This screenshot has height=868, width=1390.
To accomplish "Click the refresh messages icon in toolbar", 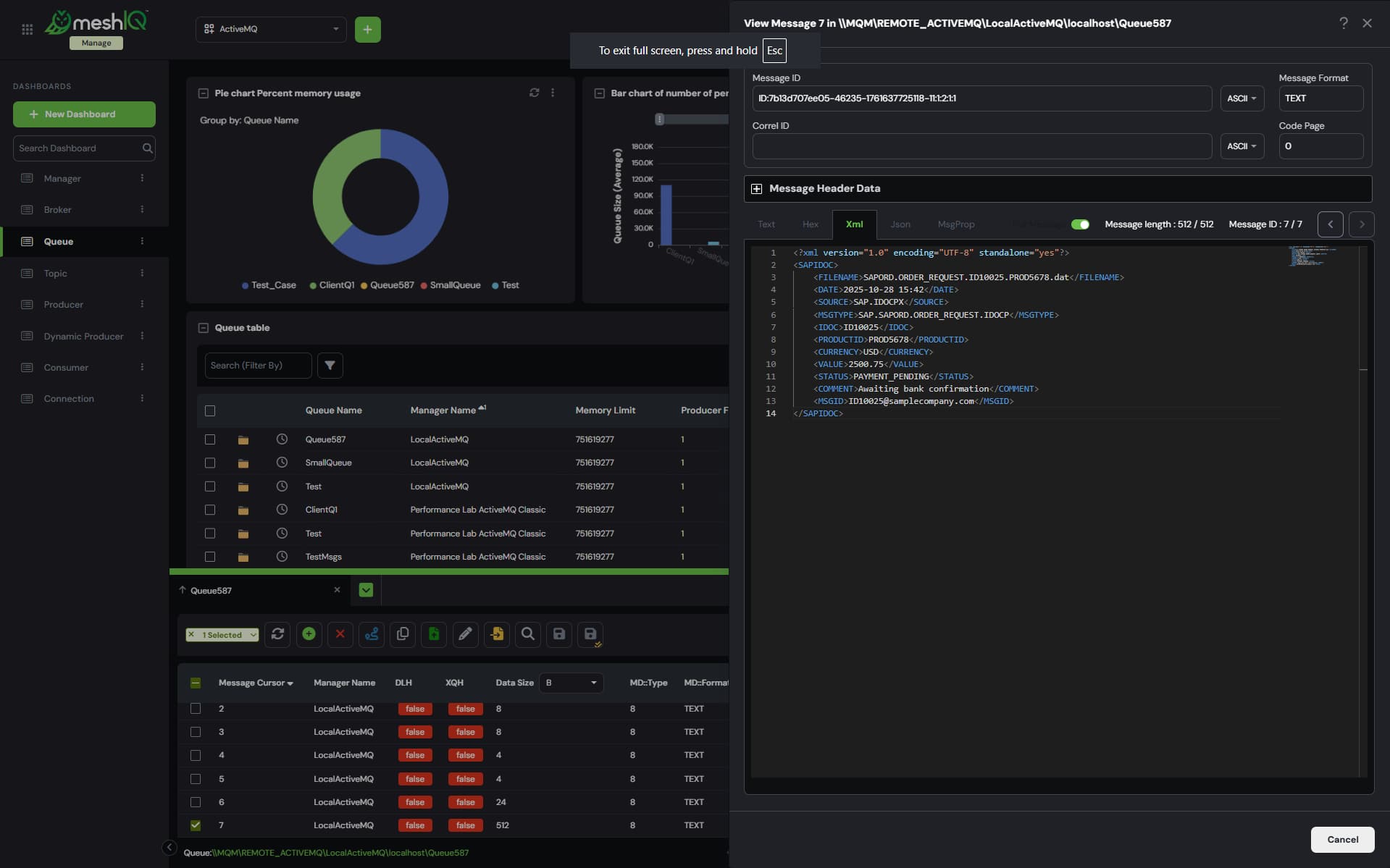I will coord(277,634).
